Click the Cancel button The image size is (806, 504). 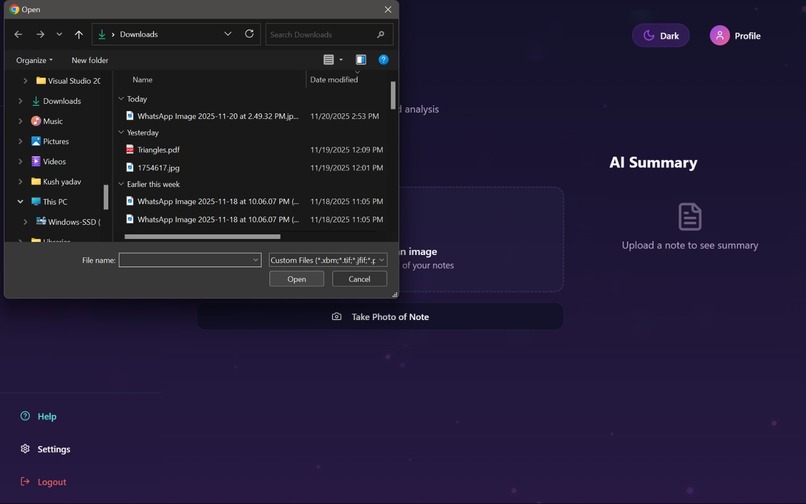tap(359, 279)
